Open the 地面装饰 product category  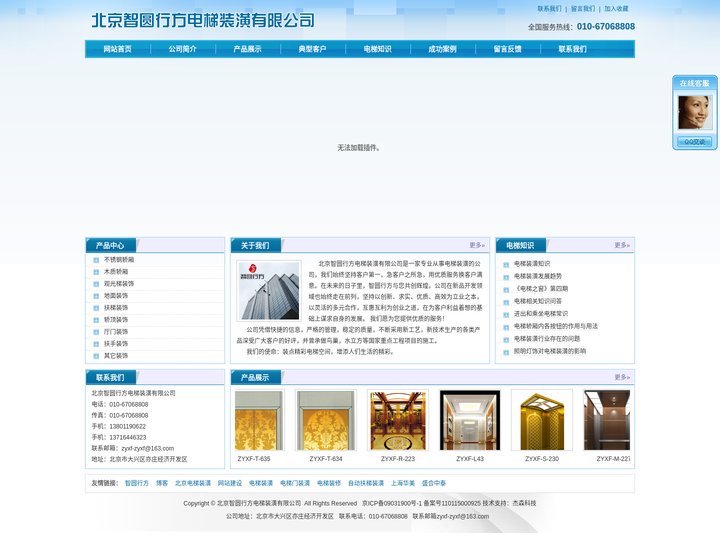coord(116,296)
